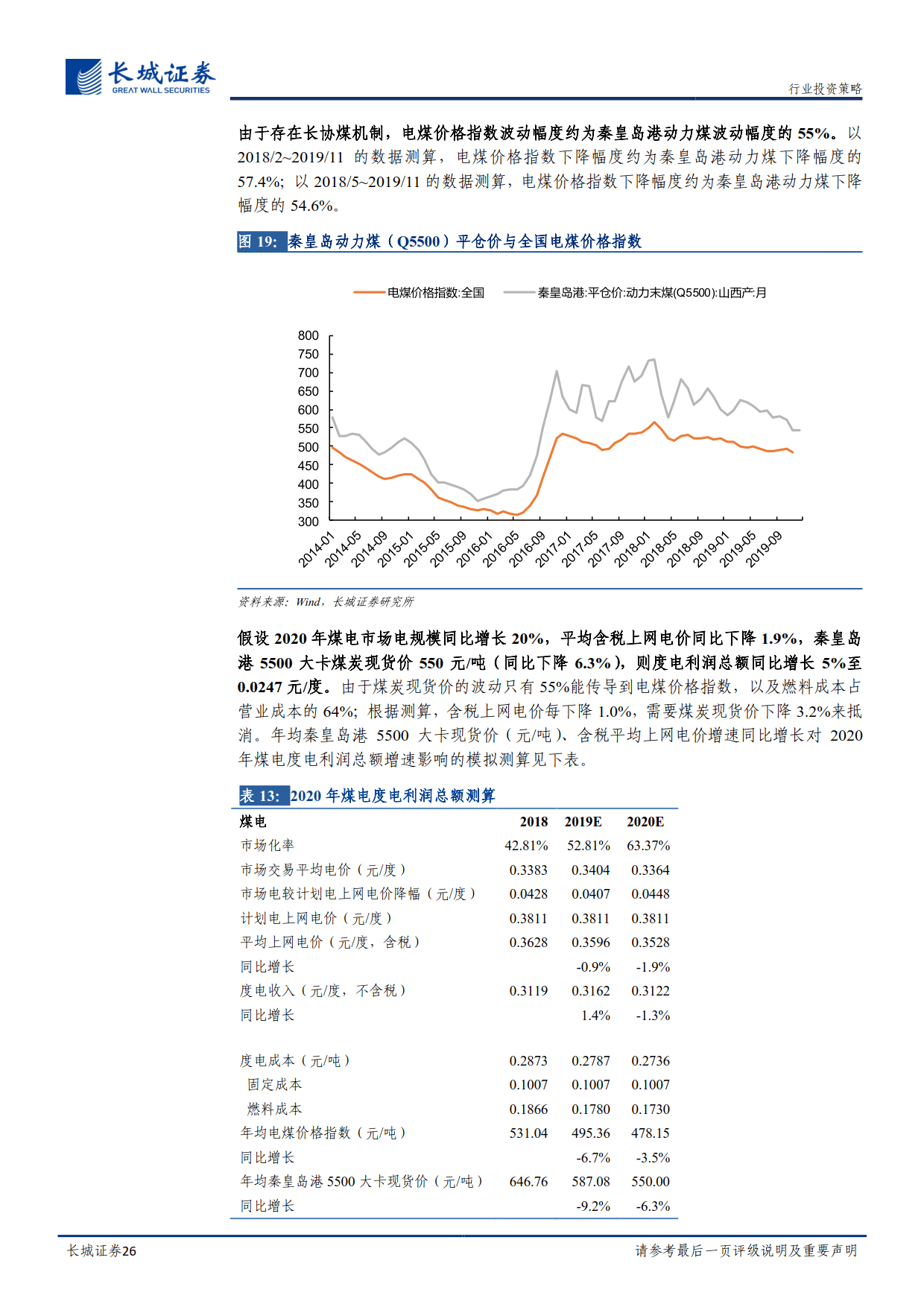
Task: Click the value '63.37%'
Action: coord(648,846)
